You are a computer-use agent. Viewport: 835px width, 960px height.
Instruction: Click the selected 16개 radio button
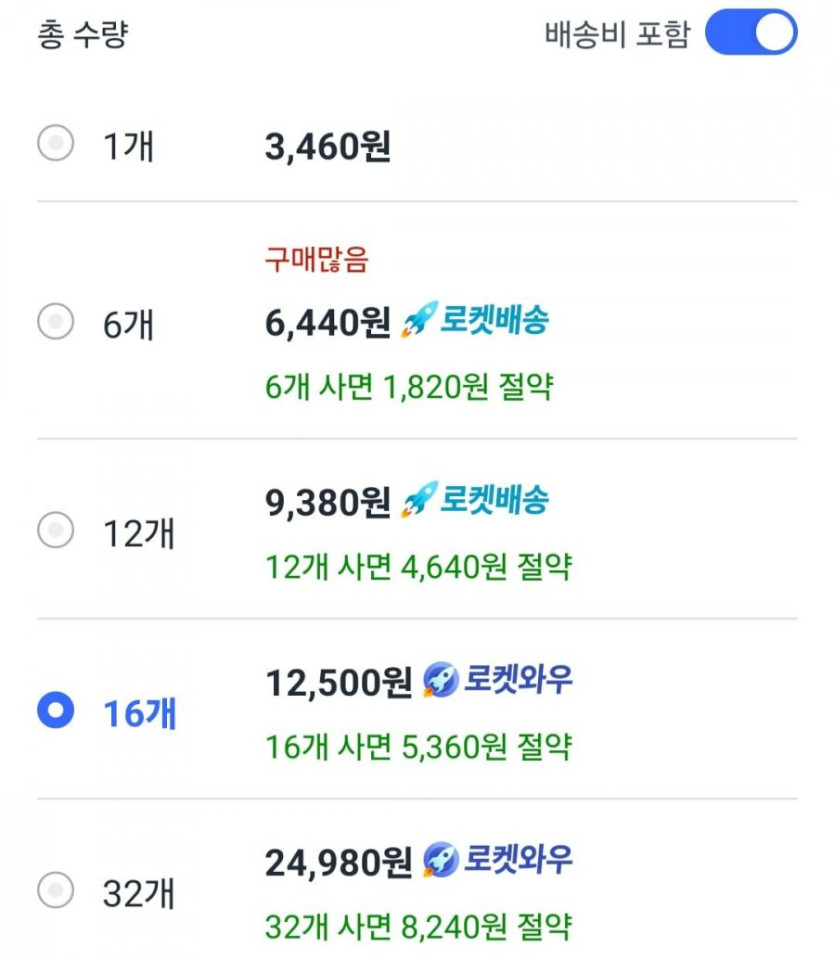pyautogui.click(x=55, y=711)
